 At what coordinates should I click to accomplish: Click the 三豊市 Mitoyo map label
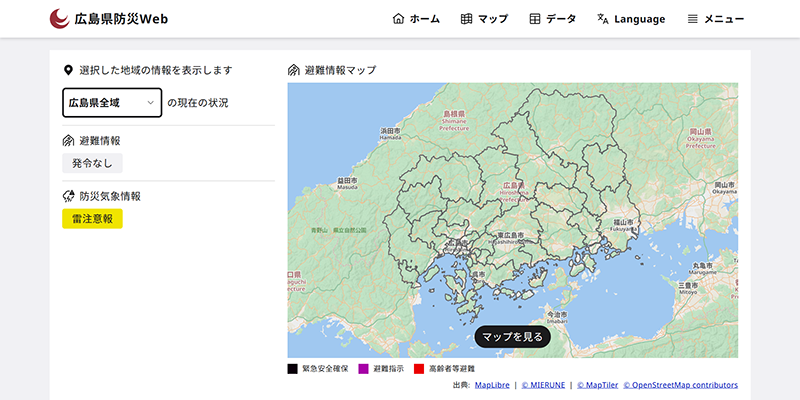[x=688, y=289]
